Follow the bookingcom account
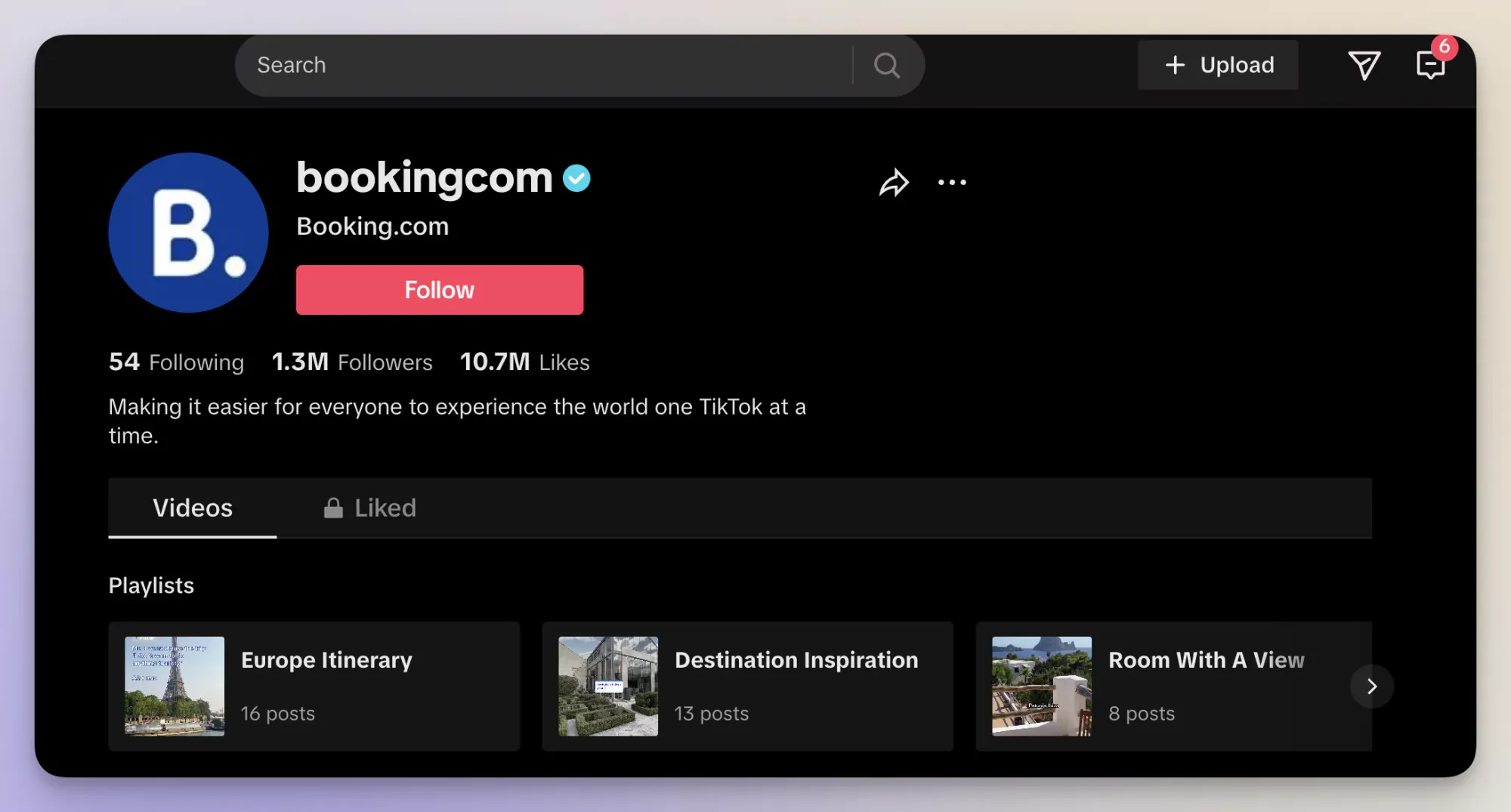The width and height of the screenshot is (1511, 812). [440, 290]
